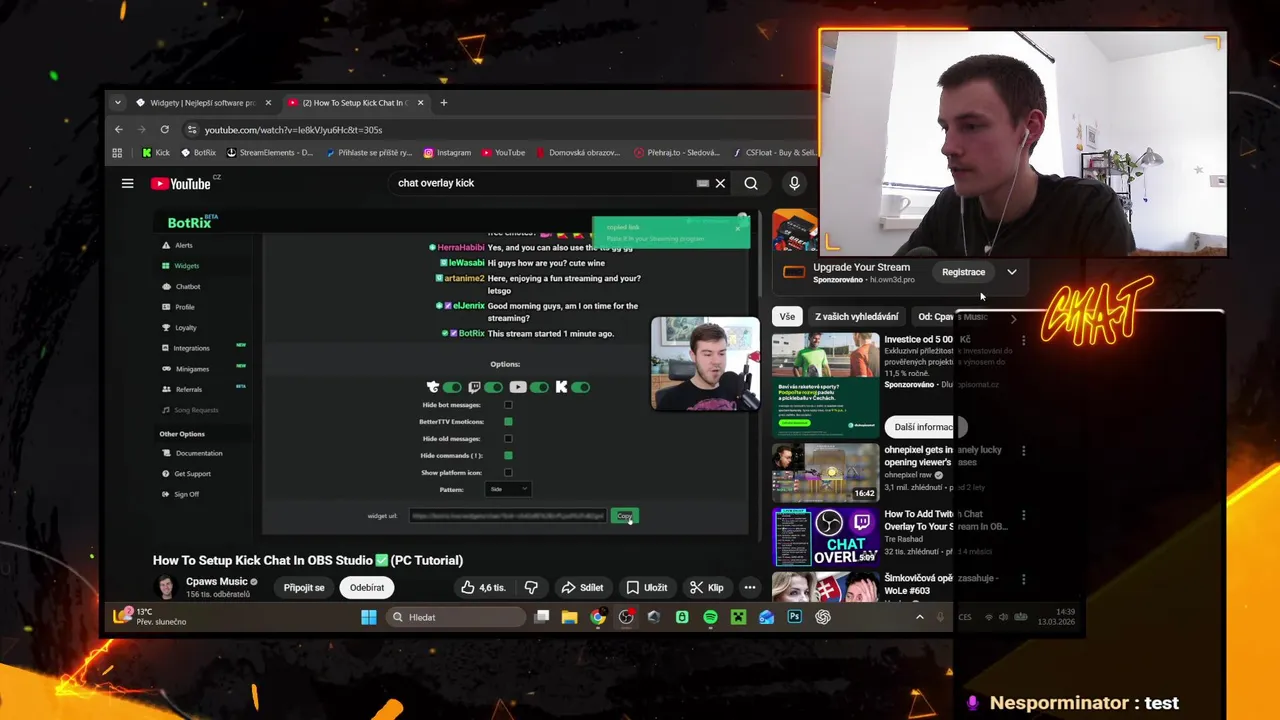
Task: Save the video with Uložit
Action: tap(647, 587)
